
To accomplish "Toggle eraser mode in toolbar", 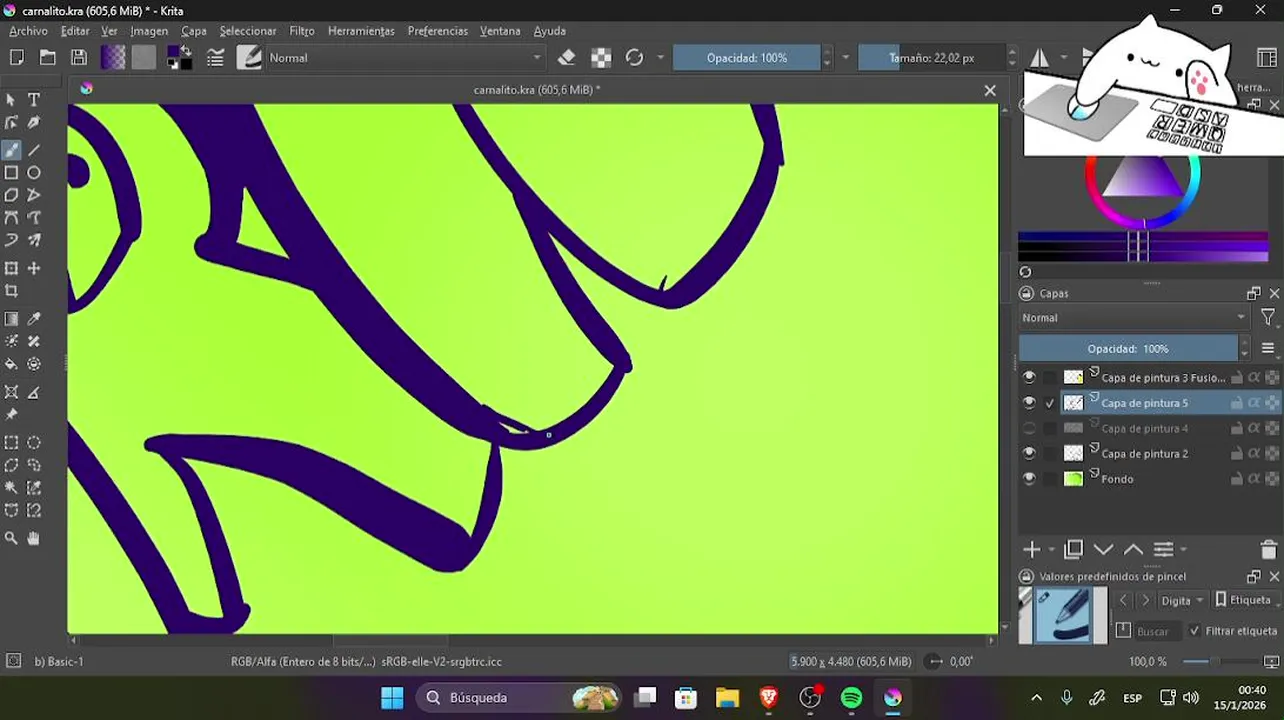I will [567, 58].
